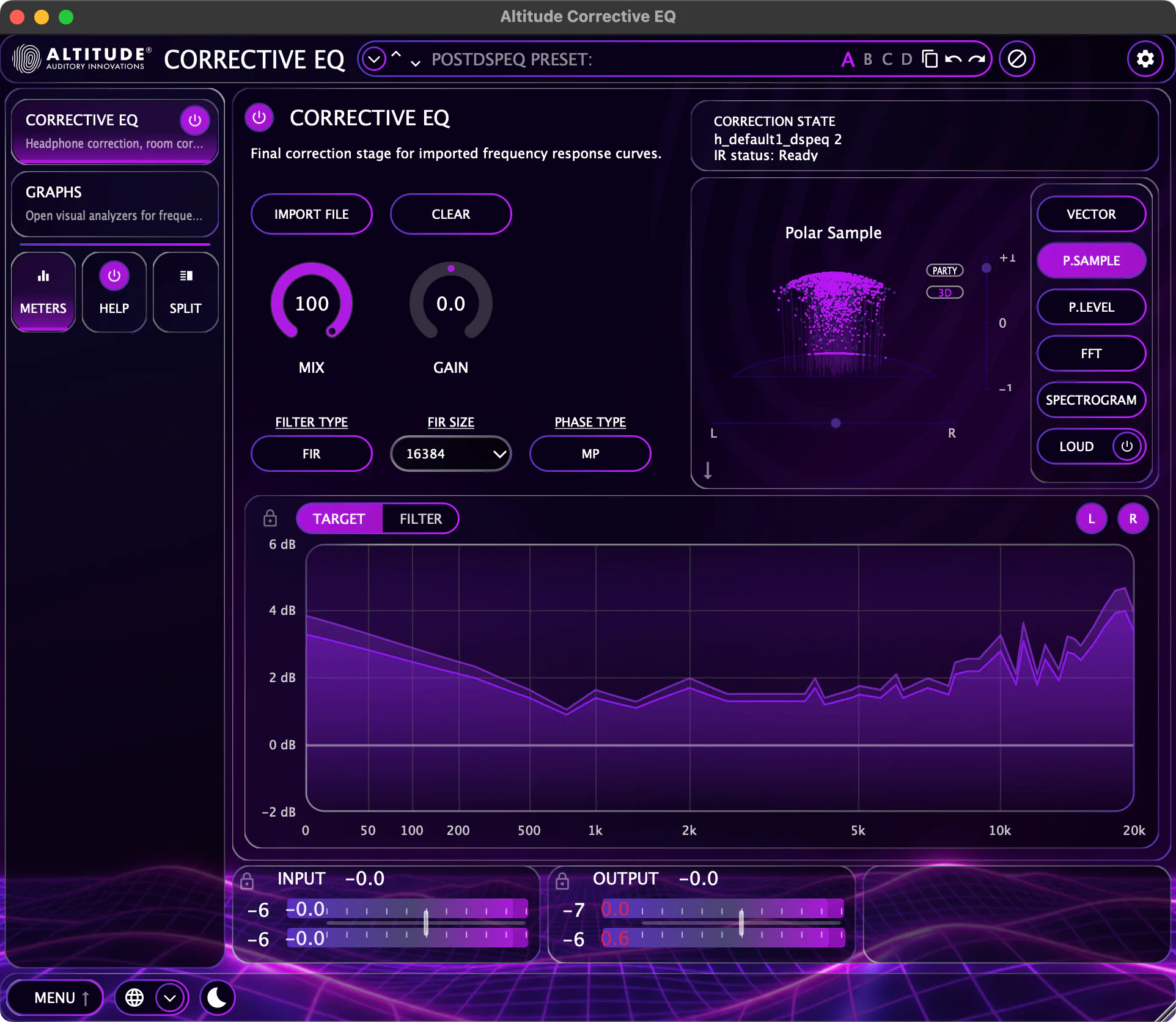This screenshot has height=1022, width=1176.
Task: Open the preset dropdown menu chevron
Action: click(x=374, y=59)
